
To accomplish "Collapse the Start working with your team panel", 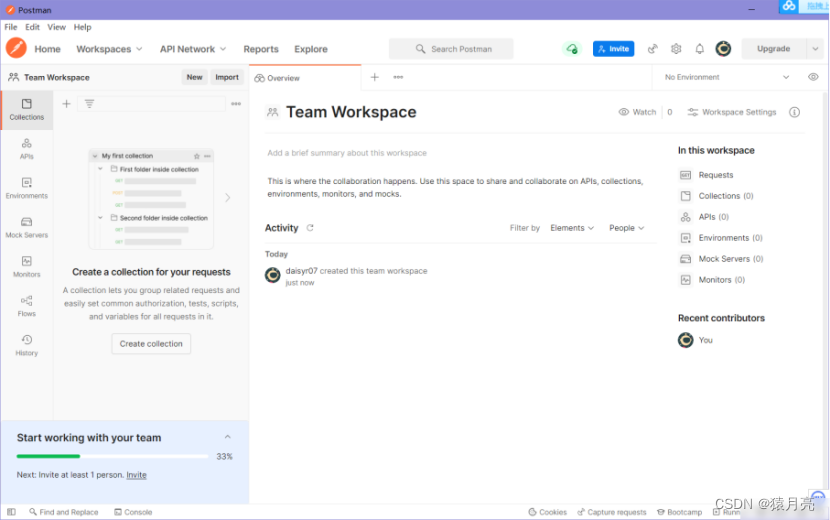I will pyautogui.click(x=228, y=437).
